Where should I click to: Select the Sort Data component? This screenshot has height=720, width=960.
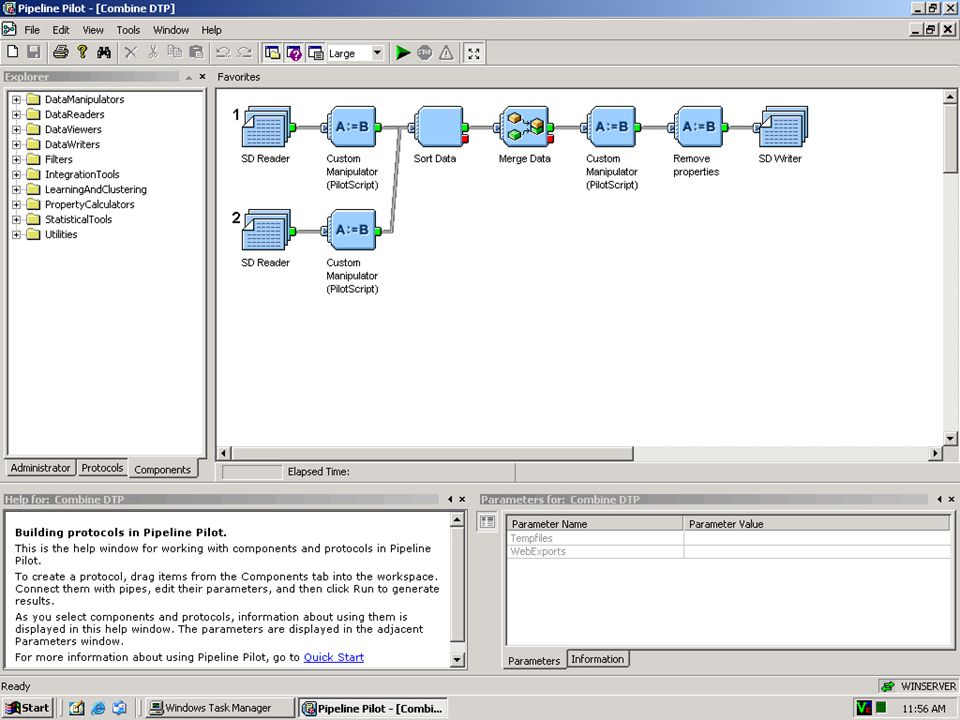click(439, 127)
